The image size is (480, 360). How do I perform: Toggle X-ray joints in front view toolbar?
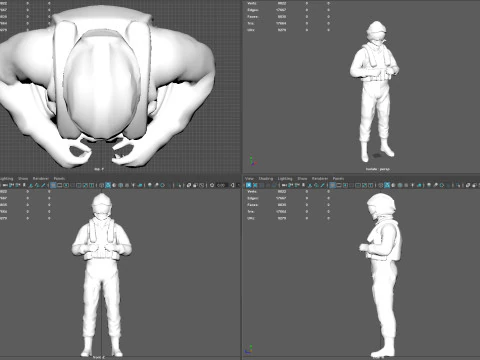(201, 185)
